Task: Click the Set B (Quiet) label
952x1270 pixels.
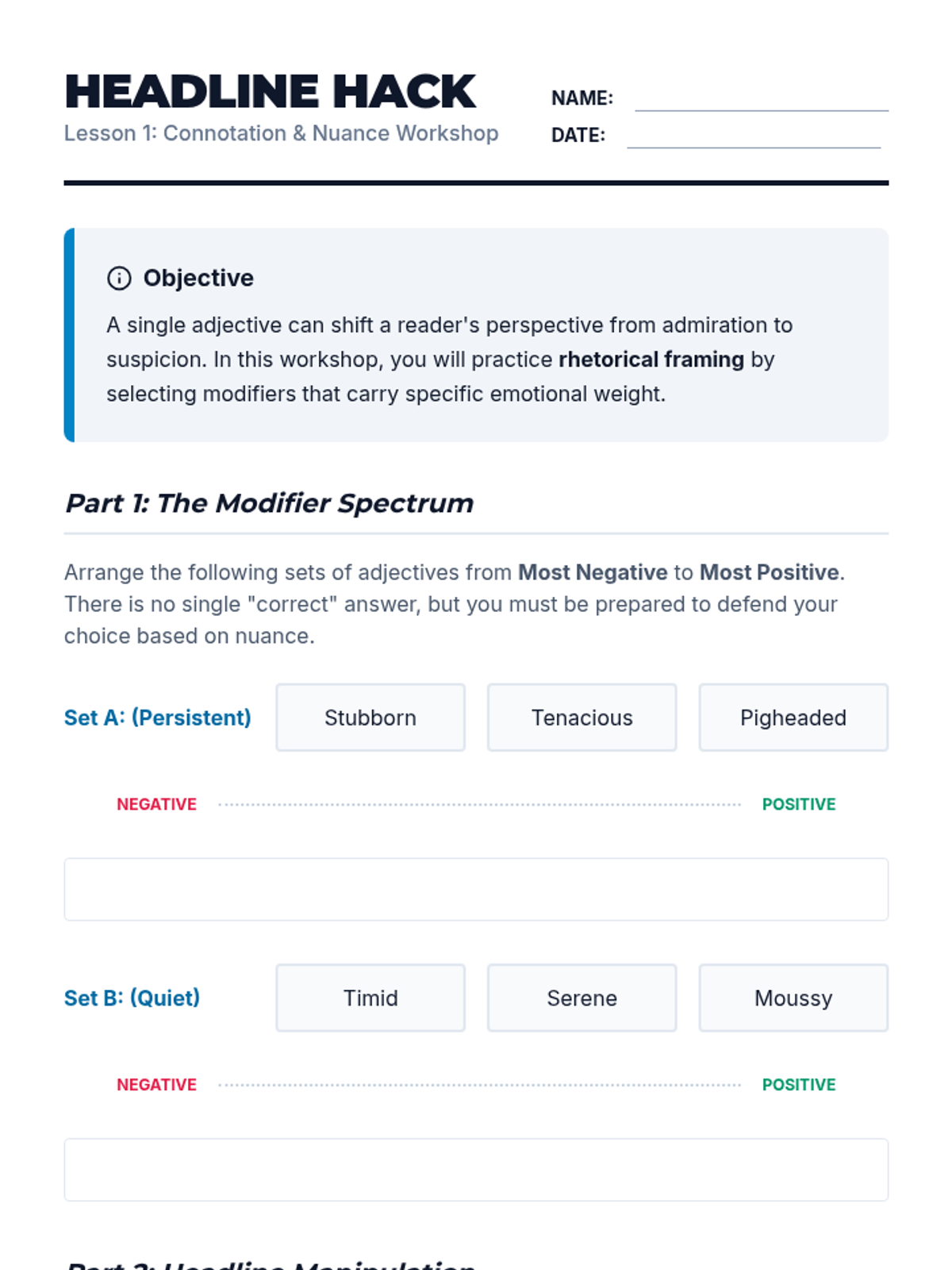Action: [x=132, y=998]
